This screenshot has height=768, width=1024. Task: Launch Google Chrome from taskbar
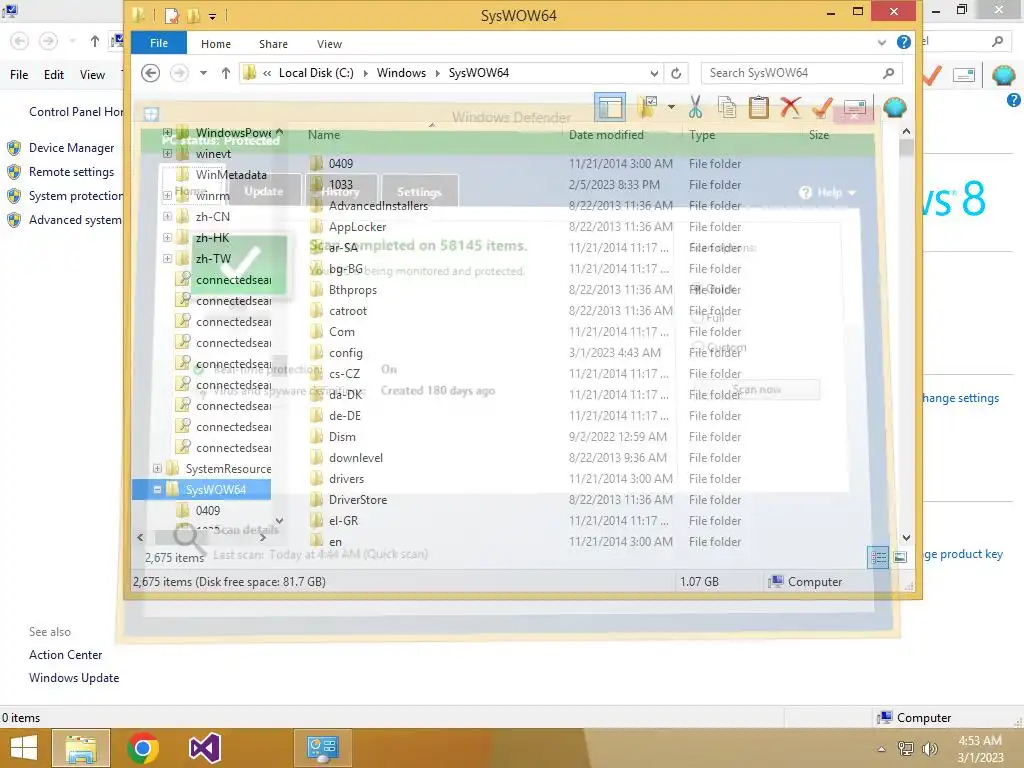point(143,748)
